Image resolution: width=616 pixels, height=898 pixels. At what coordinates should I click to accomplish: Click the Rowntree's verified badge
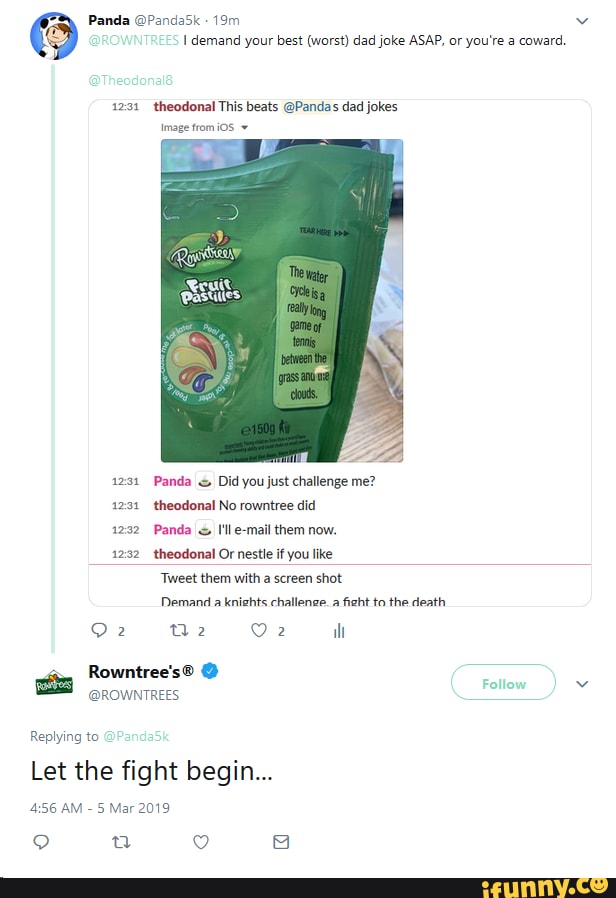click(210, 671)
